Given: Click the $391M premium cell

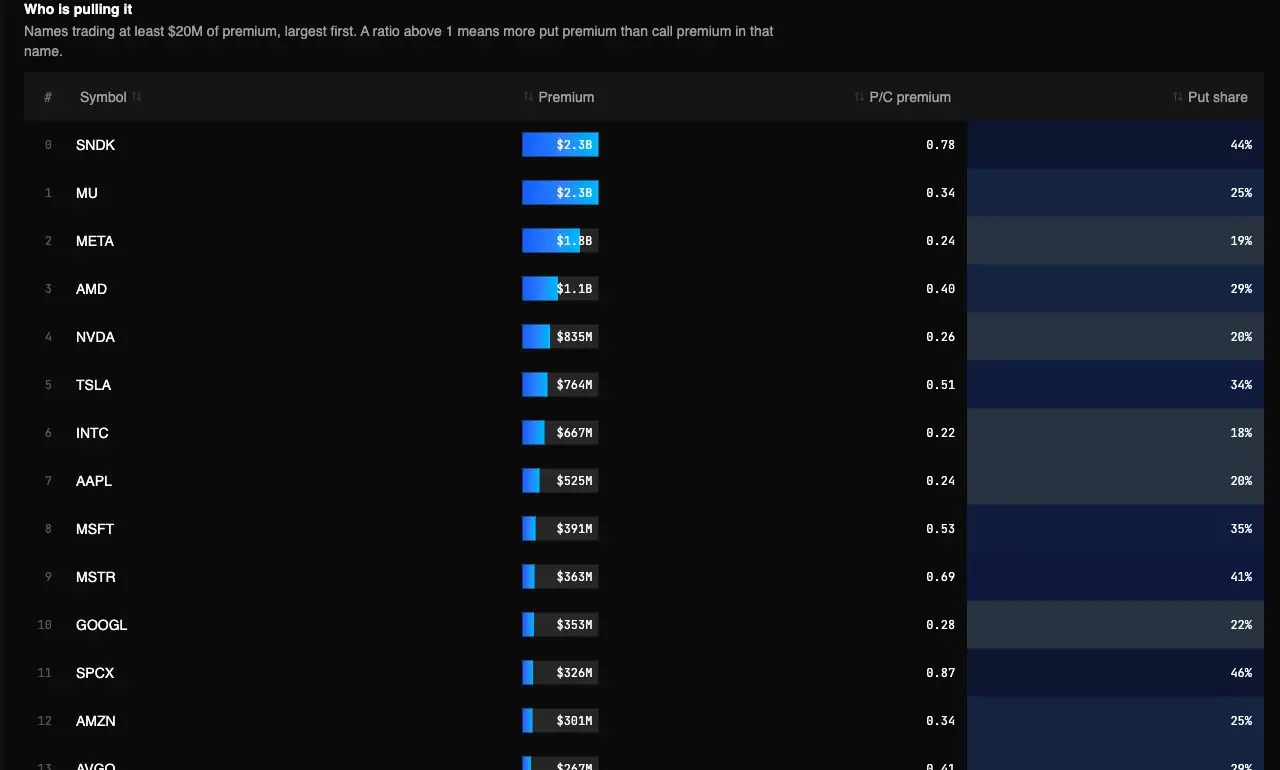Looking at the screenshot, I should coord(560,529).
